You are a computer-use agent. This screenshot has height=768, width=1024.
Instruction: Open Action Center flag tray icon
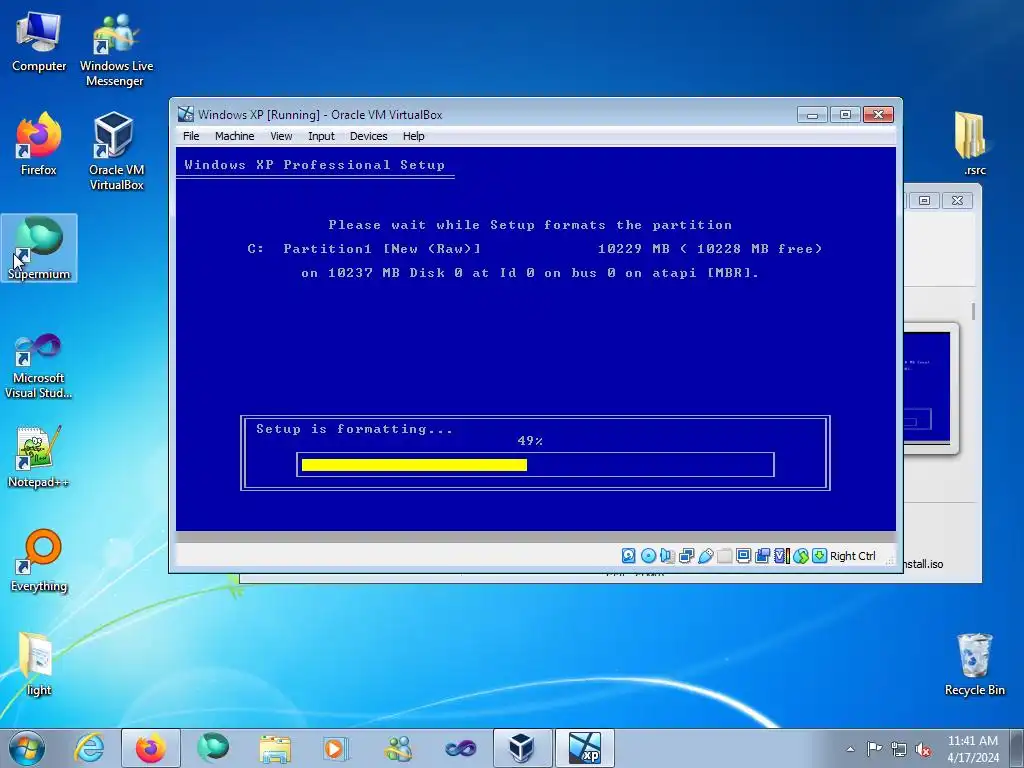tap(874, 749)
